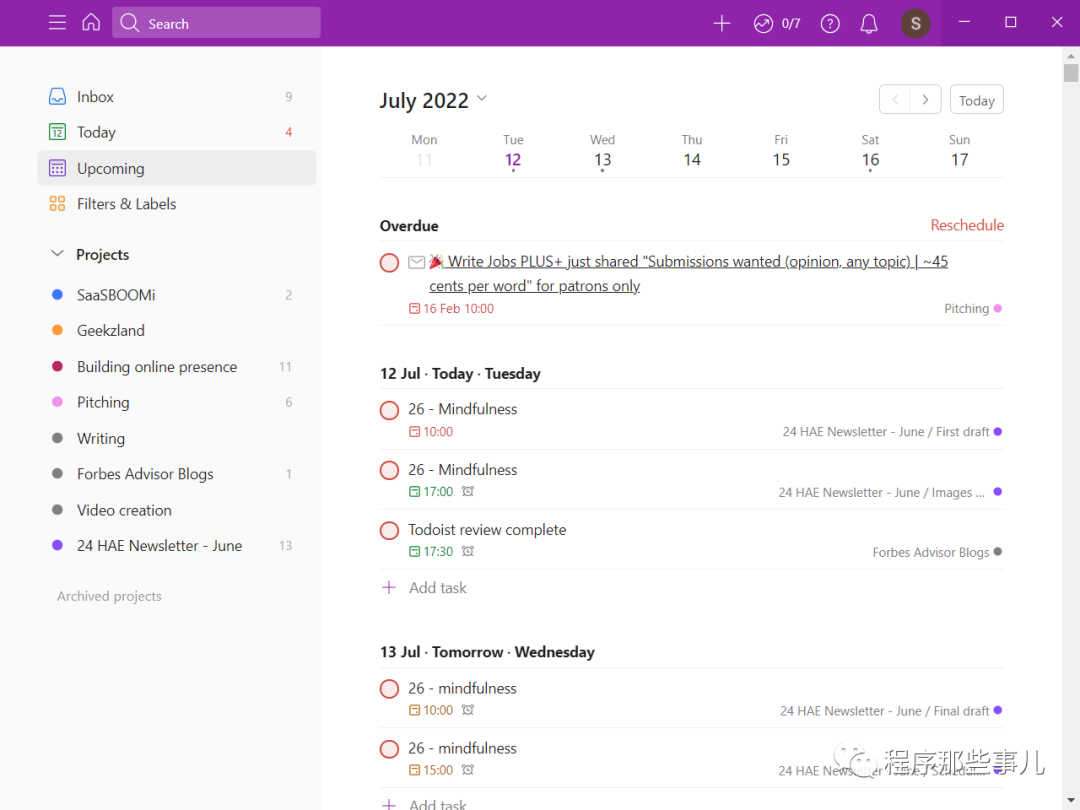1080x810 pixels.
Task: Select Upcoming view in sidebar
Action: tap(176, 168)
